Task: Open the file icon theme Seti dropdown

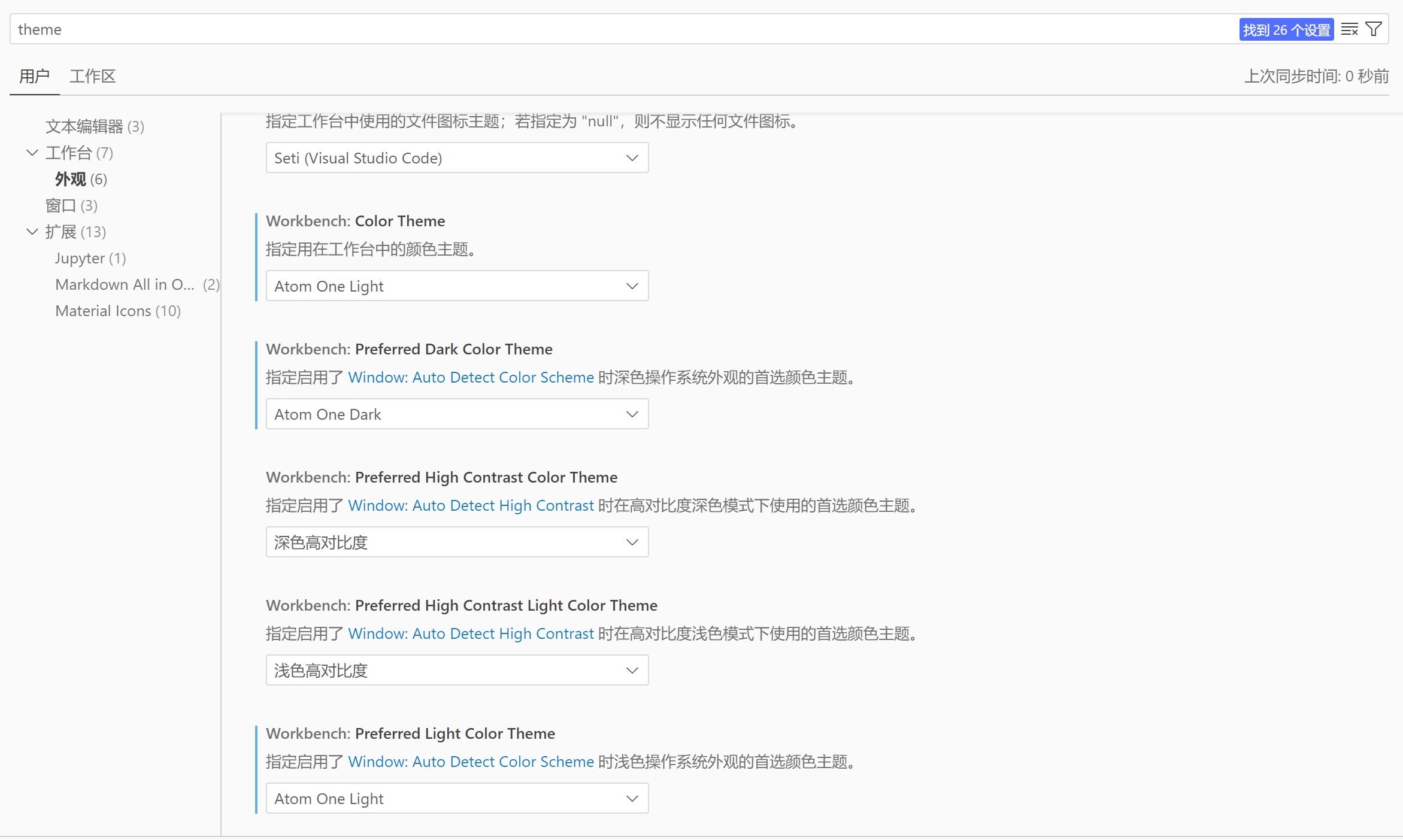Action: (457, 158)
